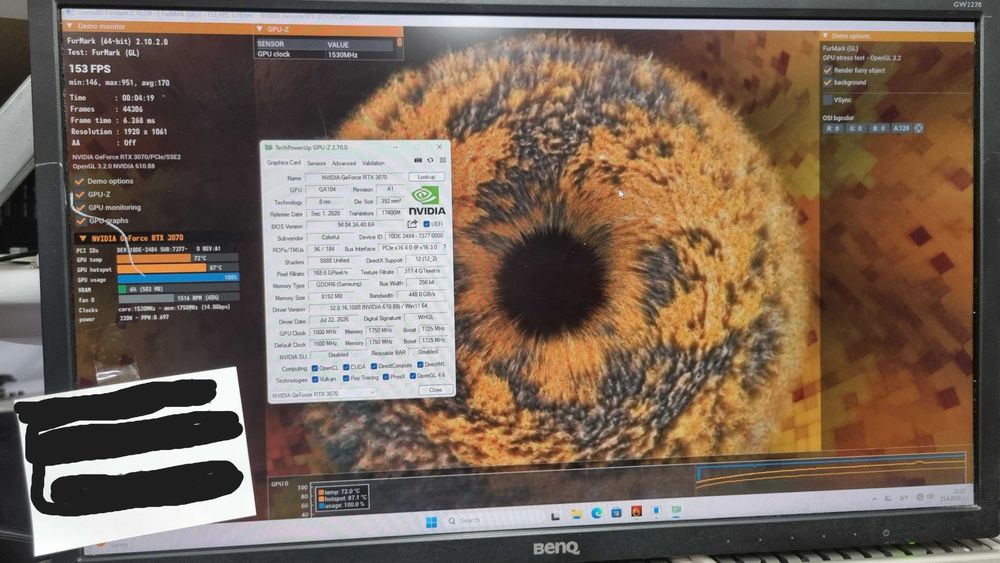The image size is (1000, 563).
Task: Toggle the DirectML checkbox
Action: click(420, 365)
